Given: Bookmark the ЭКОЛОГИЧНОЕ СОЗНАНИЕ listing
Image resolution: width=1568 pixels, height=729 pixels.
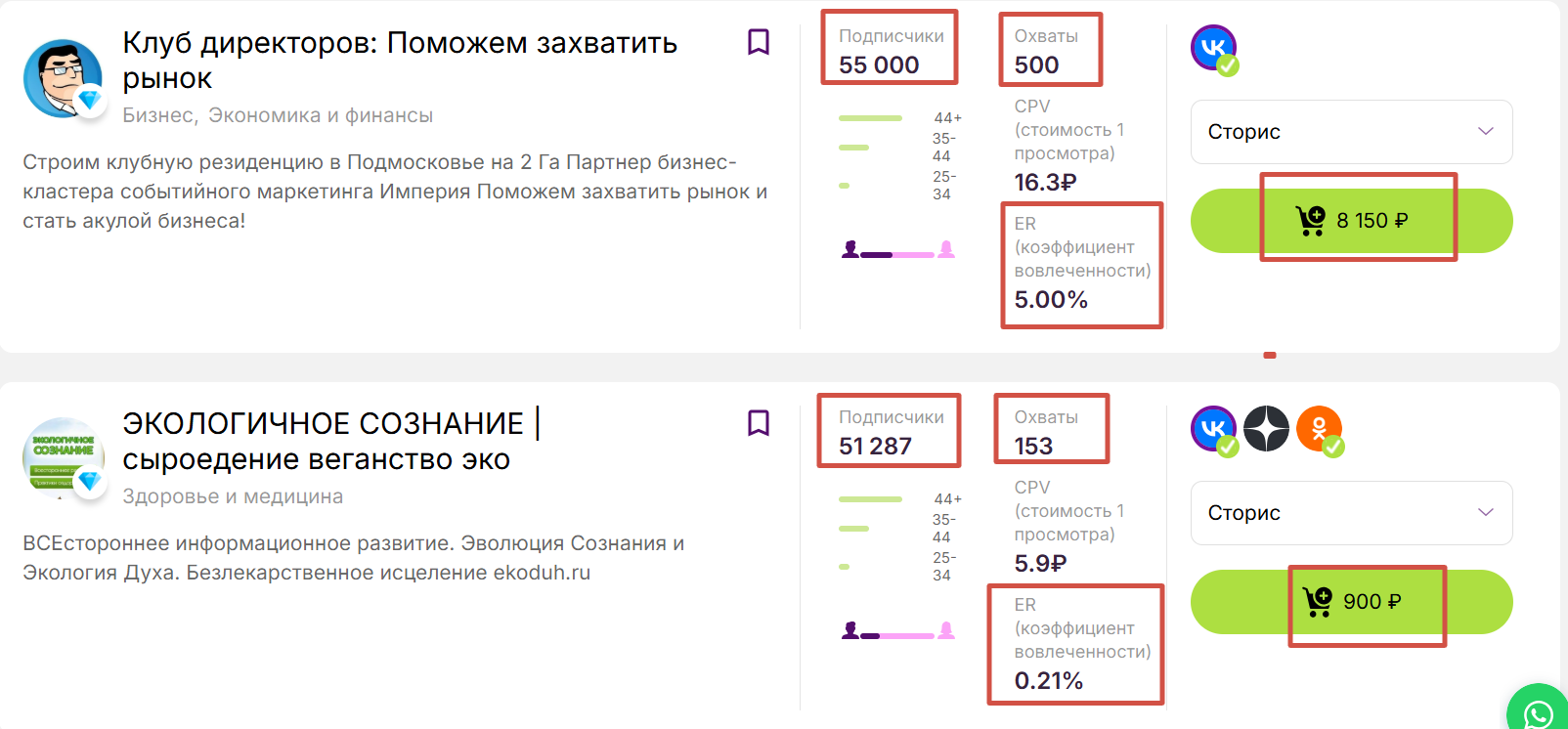Looking at the screenshot, I should pos(759,423).
